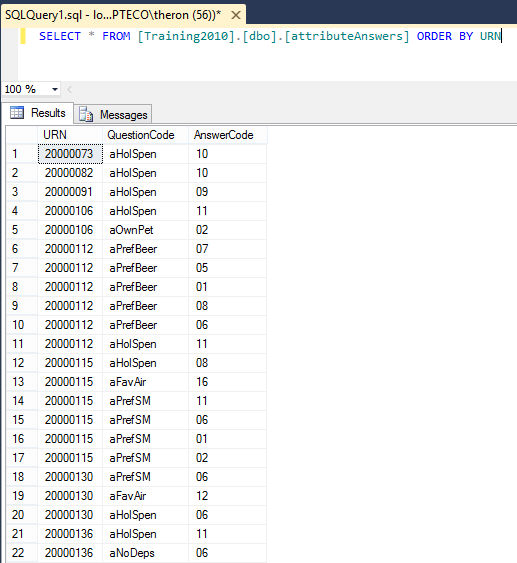
Task: Select AnswerCode 09 in row 3
Action: pyautogui.click(x=228, y=192)
